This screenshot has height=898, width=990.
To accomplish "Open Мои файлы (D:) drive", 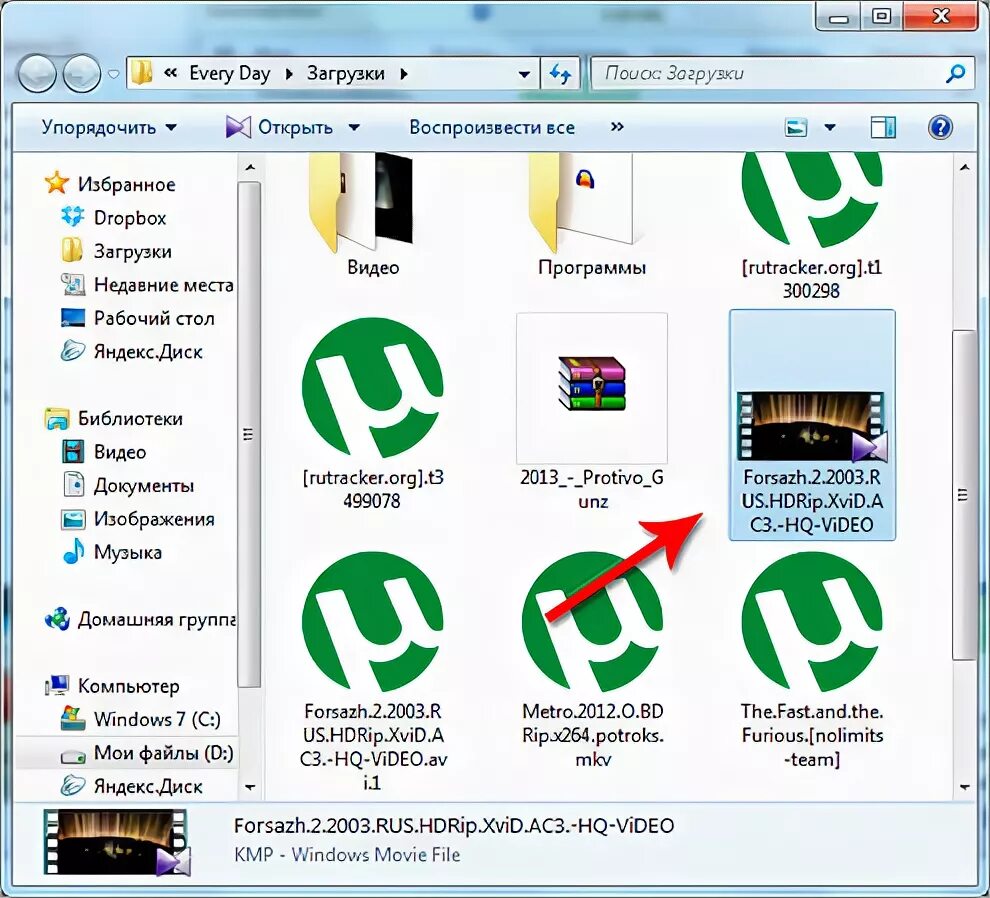I will coord(148,753).
